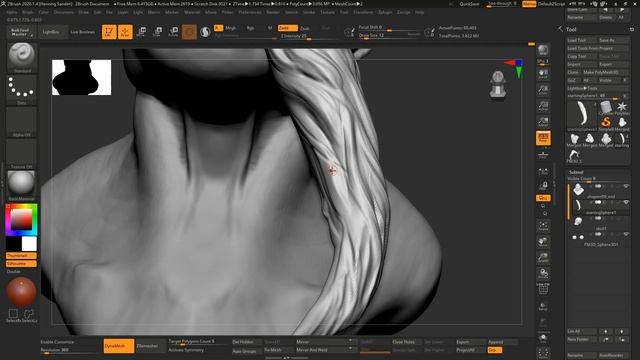Click the Load Tool button

(x=582, y=40)
